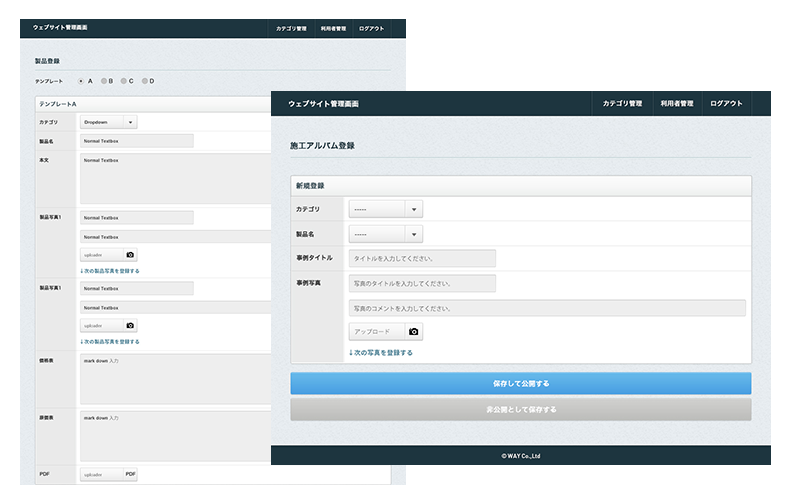
Task: Click the camera icon in the first 製品写真1 uploader
Action: (130, 255)
